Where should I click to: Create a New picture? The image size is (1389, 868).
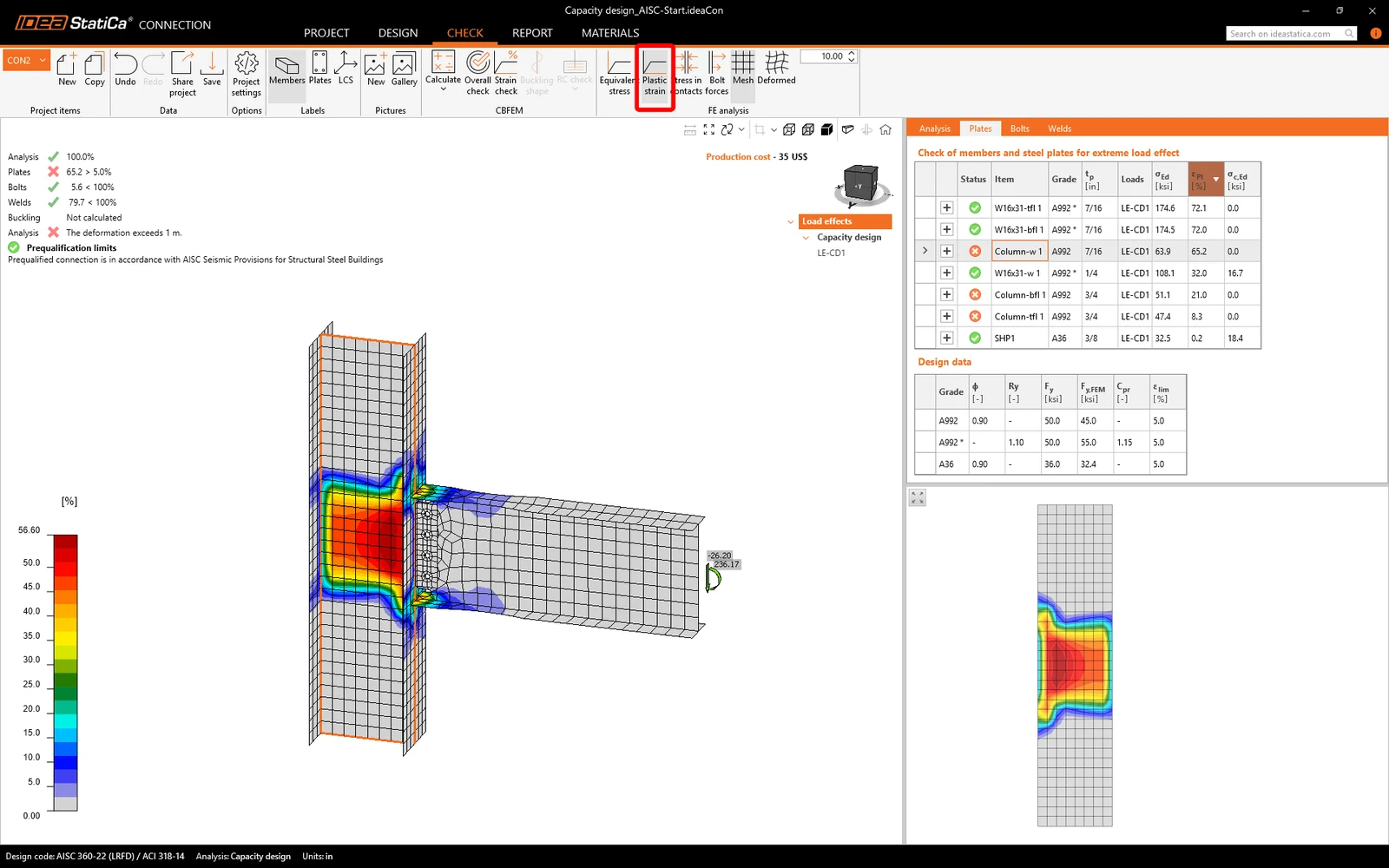click(376, 69)
